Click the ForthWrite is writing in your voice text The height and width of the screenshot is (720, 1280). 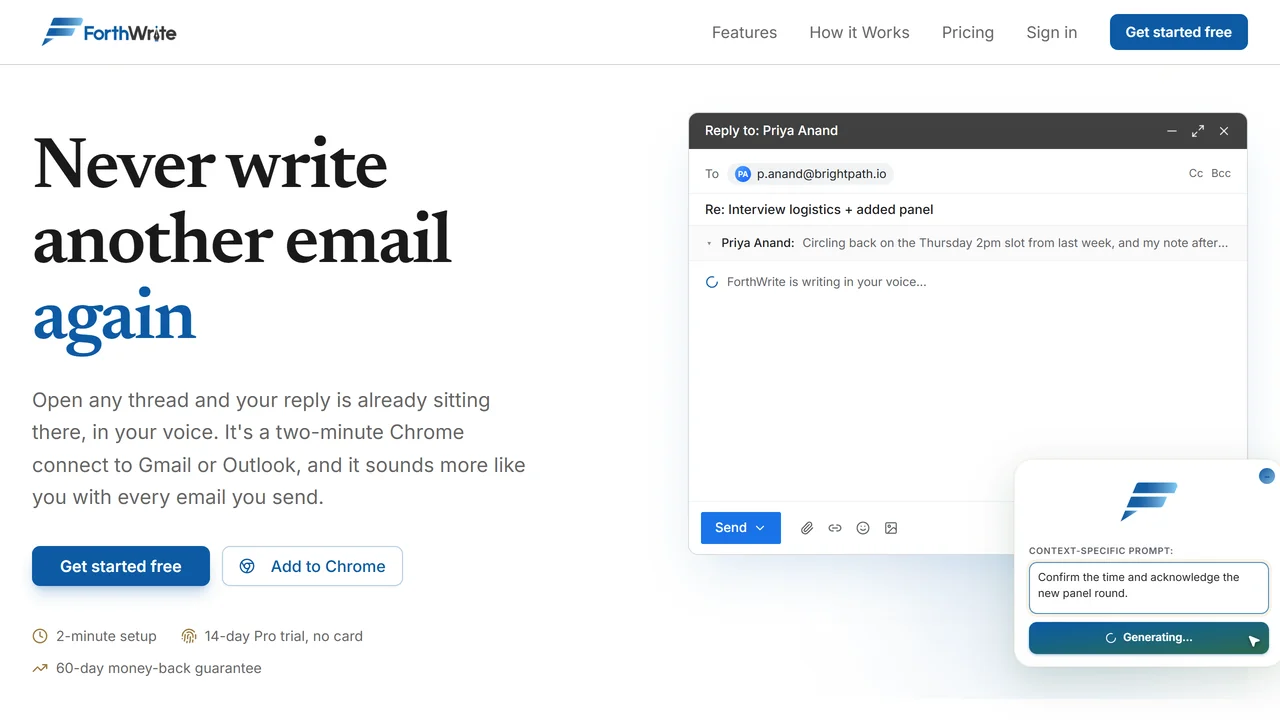coord(827,282)
